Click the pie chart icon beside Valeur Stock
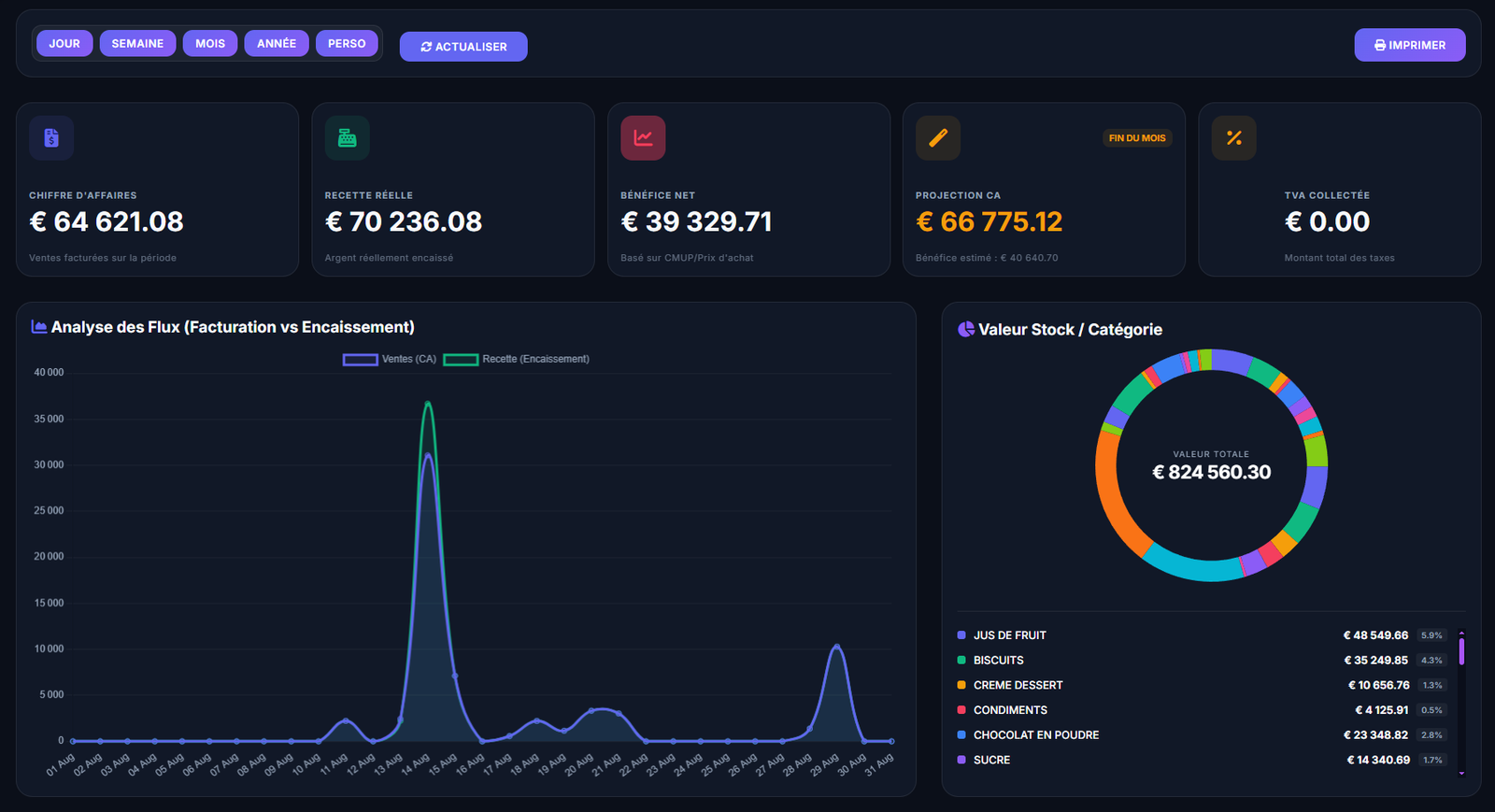 966,329
